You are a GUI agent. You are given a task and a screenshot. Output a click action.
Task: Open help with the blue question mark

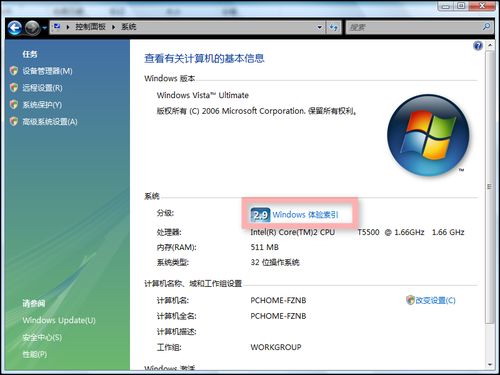pos(478,46)
